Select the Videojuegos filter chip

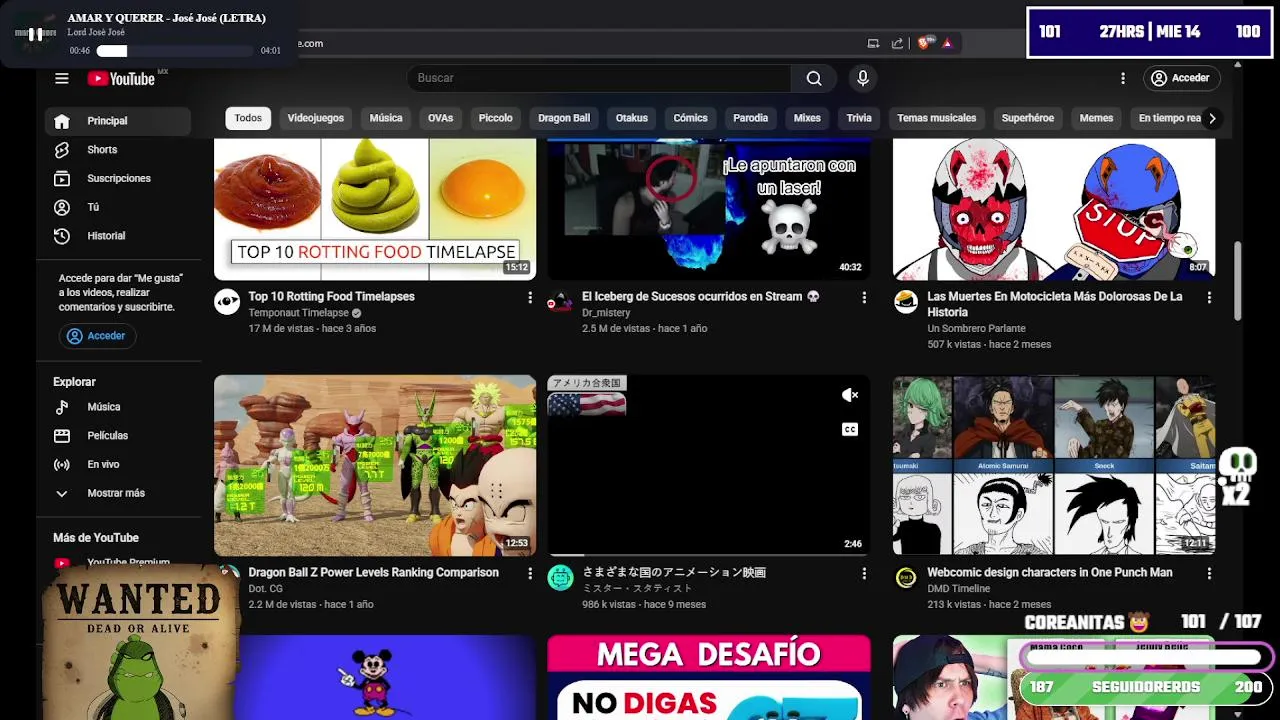point(316,118)
